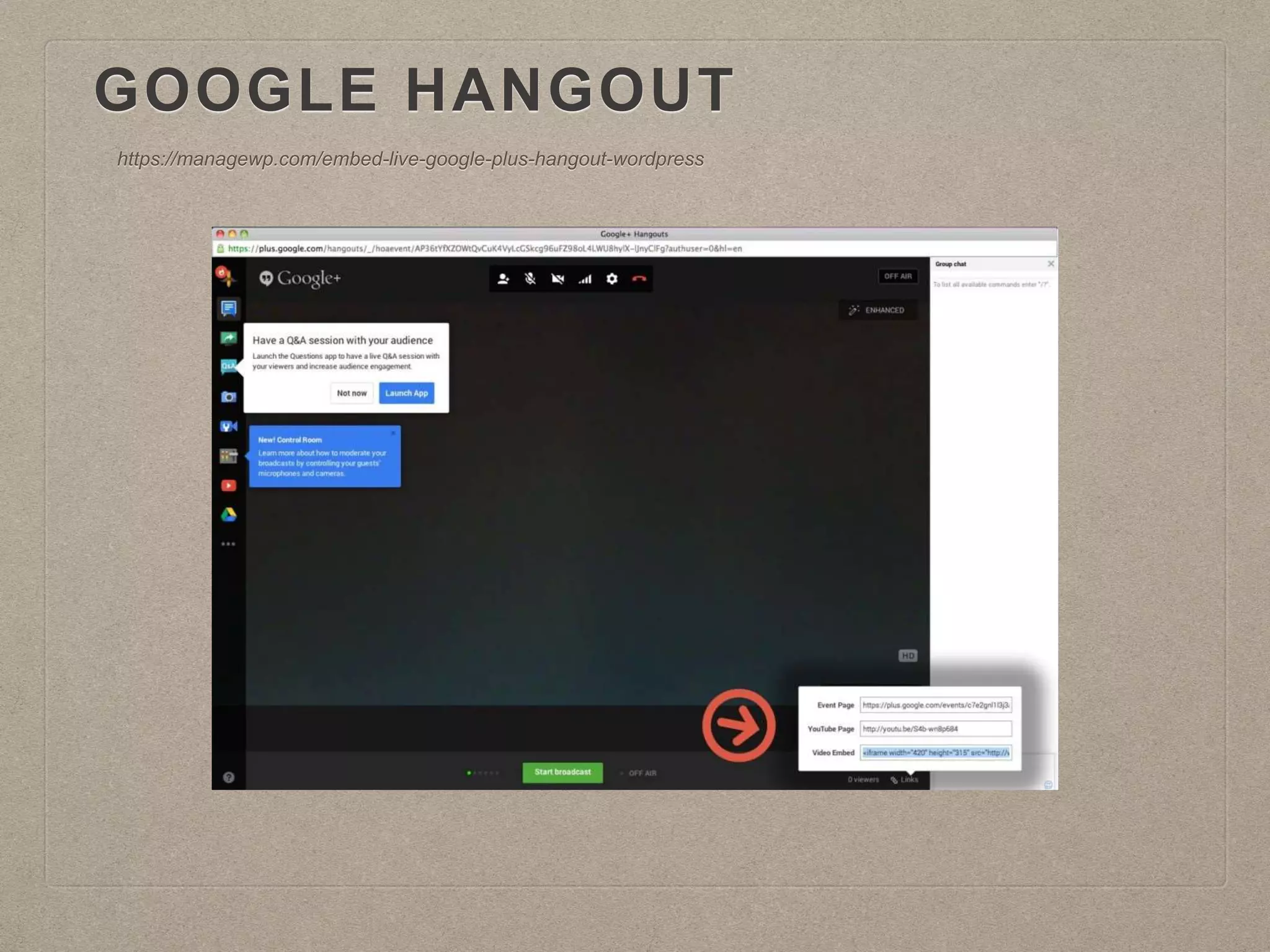
Task: Click the Video Embed code field
Action: click(936, 752)
